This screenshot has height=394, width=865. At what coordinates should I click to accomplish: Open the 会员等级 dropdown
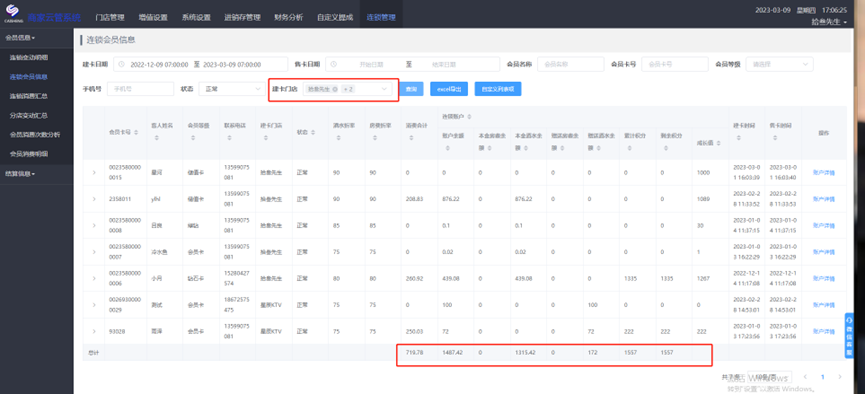[779, 64]
